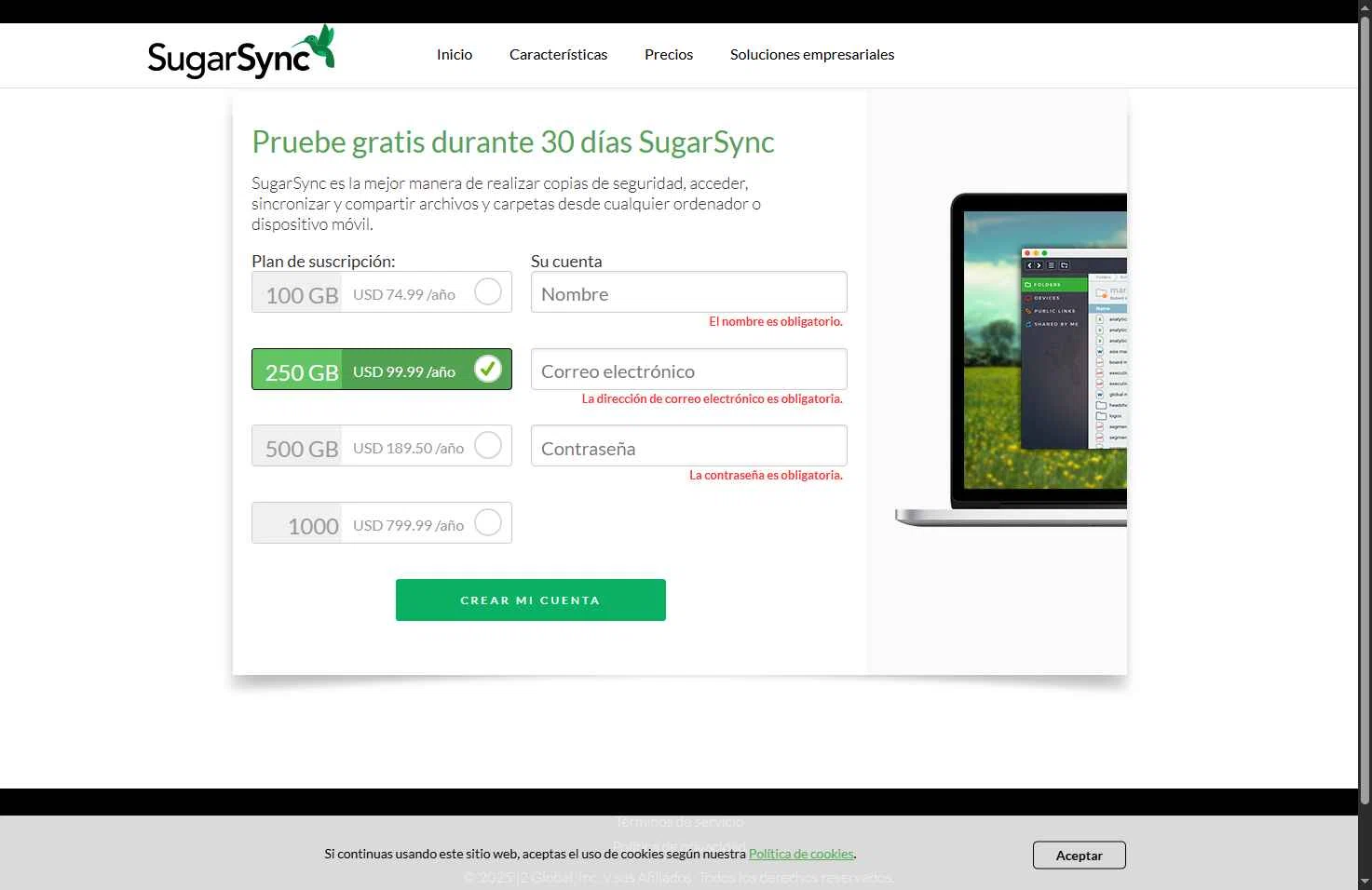This screenshot has width=1372, height=890.
Task: Click the 'Su cuenta' heading
Action: point(566,262)
